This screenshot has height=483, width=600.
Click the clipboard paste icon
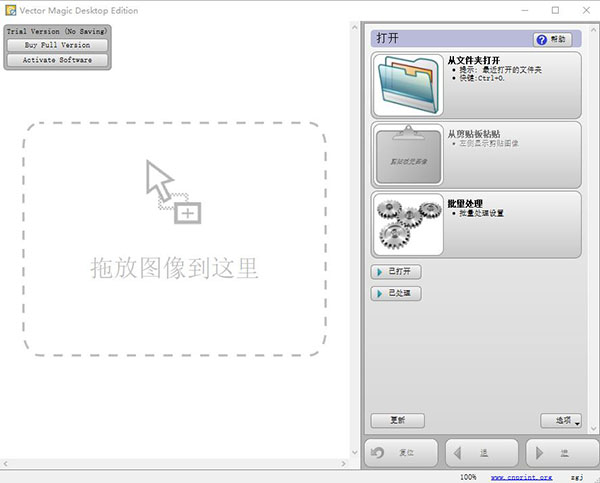click(408, 155)
